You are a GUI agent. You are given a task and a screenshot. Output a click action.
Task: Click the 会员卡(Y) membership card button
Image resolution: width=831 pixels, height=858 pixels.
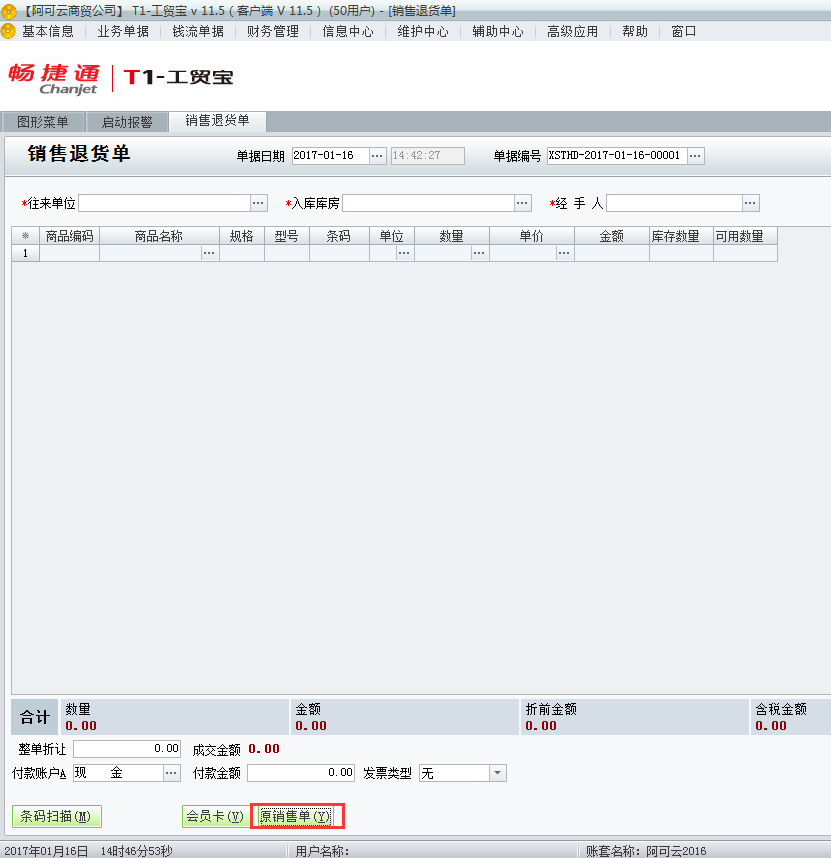[213, 816]
